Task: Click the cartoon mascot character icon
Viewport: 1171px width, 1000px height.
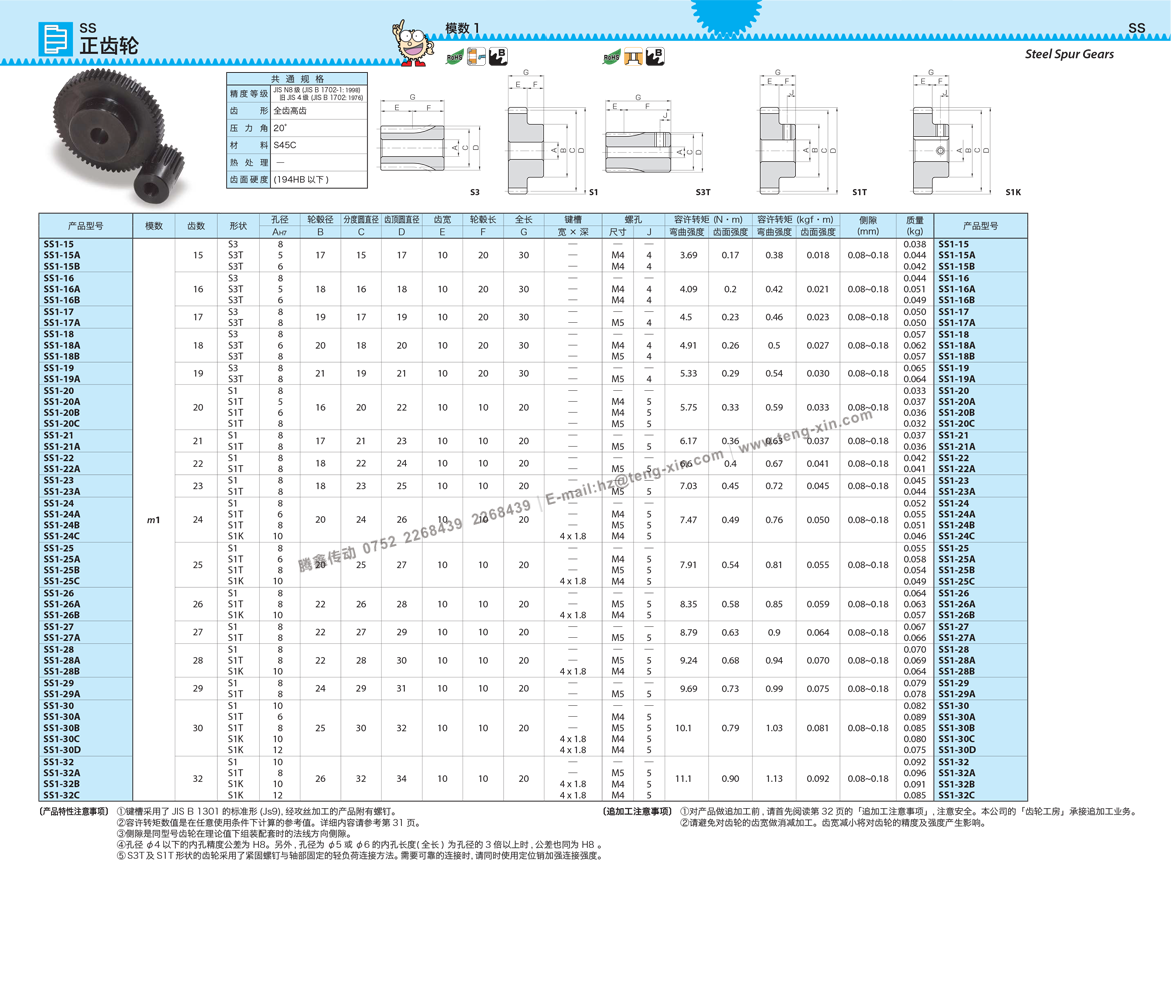Action: click(x=412, y=44)
